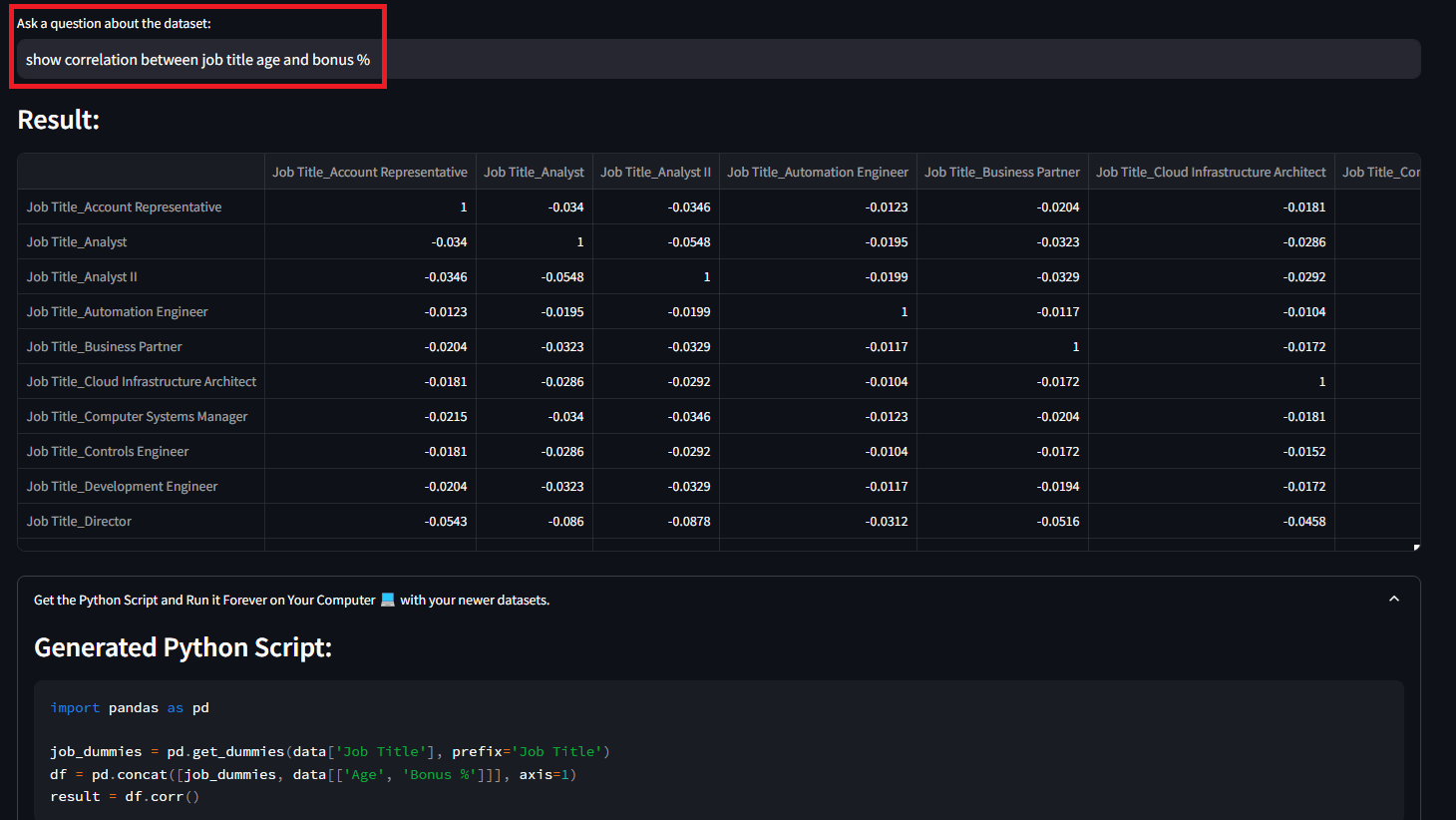The height and width of the screenshot is (820, 1456).
Task: Click the Job Title_Business Partner row label
Action: pos(141,346)
